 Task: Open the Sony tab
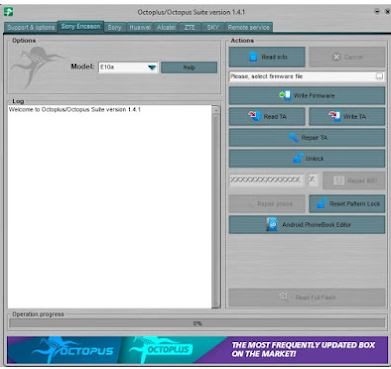(115, 27)
